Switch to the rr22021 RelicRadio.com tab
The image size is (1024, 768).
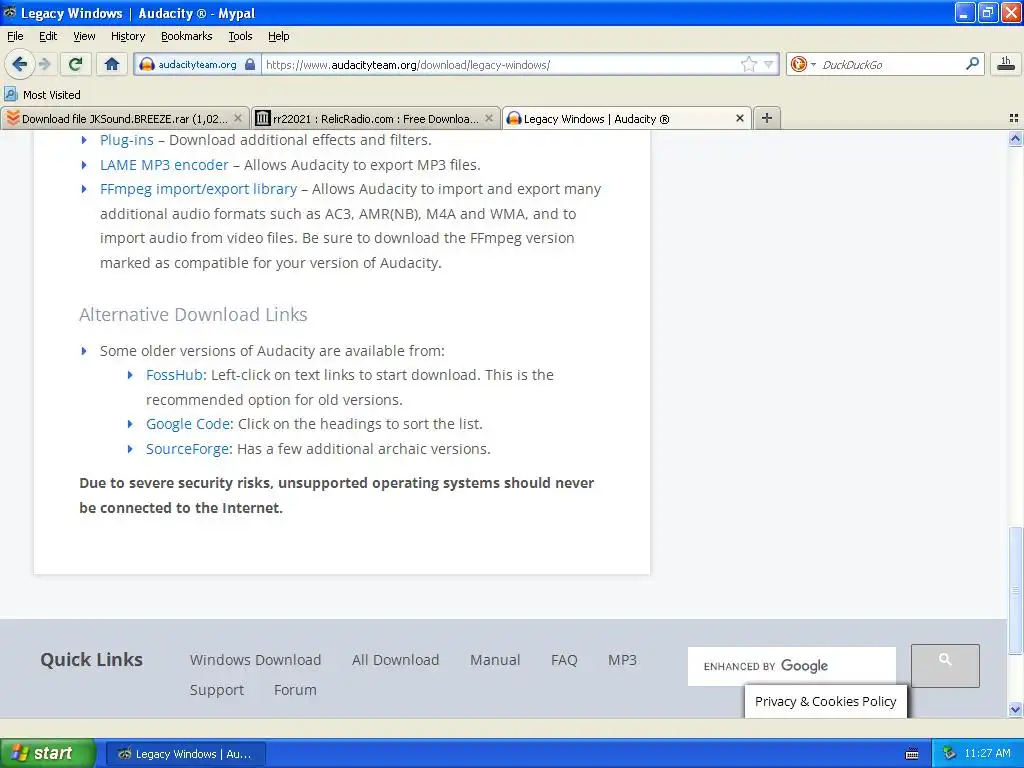[x=376, y=118]
